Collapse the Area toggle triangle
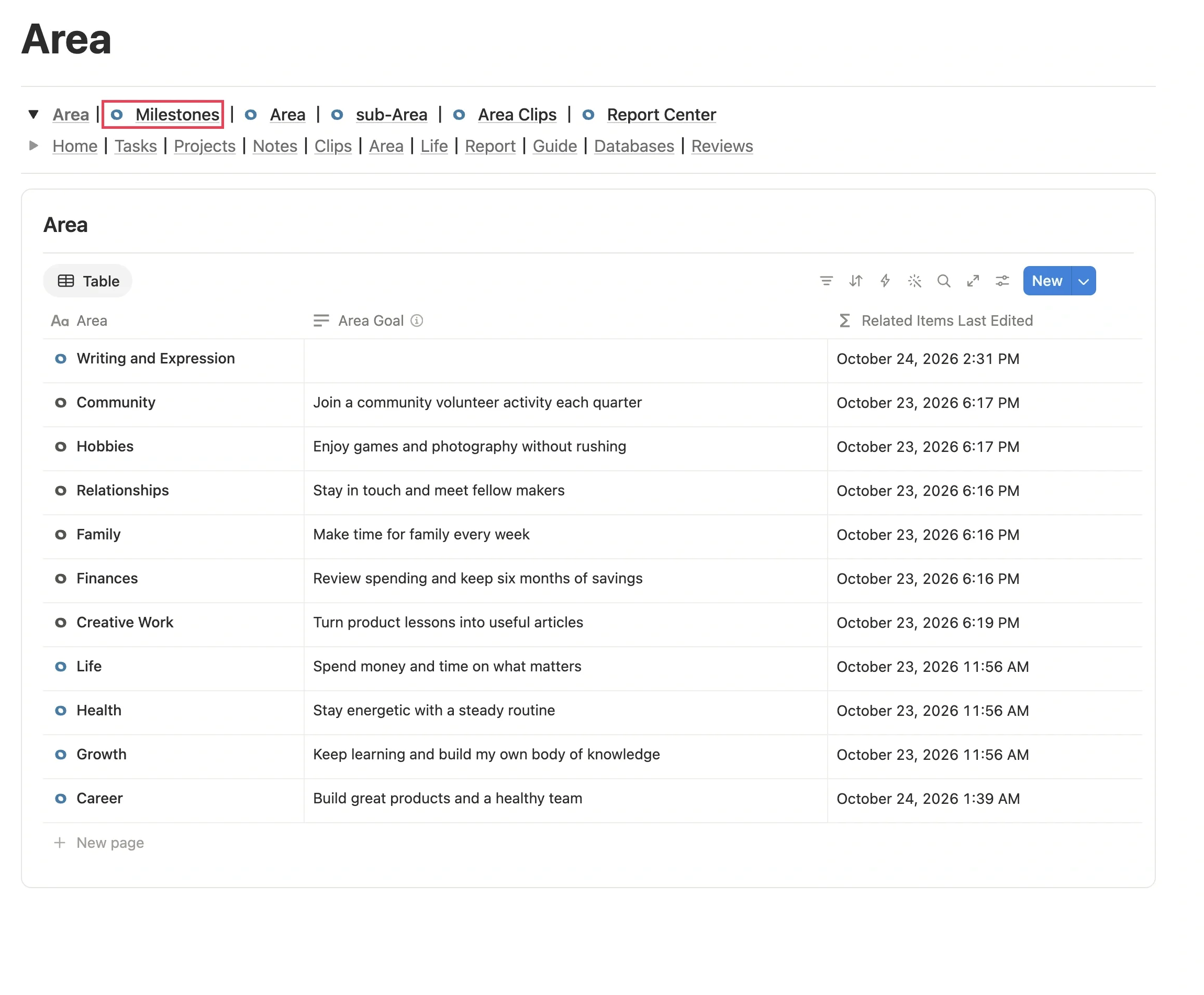 [x=33, y=115]
